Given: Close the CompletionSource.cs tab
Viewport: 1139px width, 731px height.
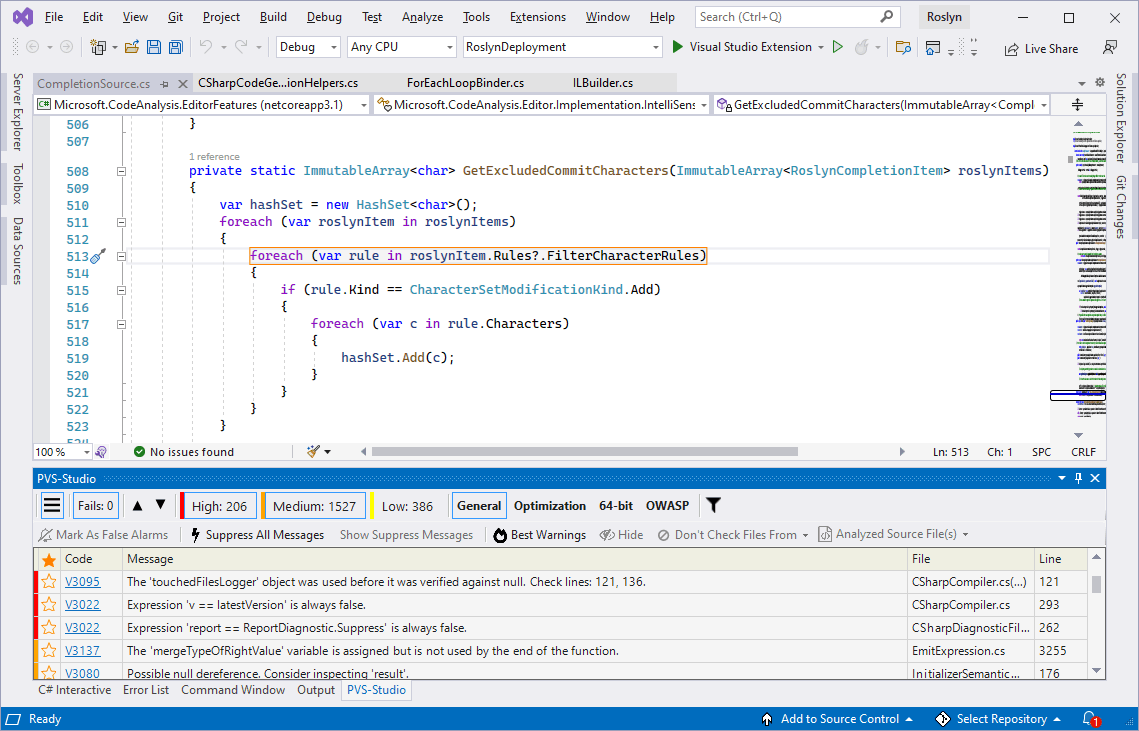Looking at the screenshot, I should pos(183,84).
